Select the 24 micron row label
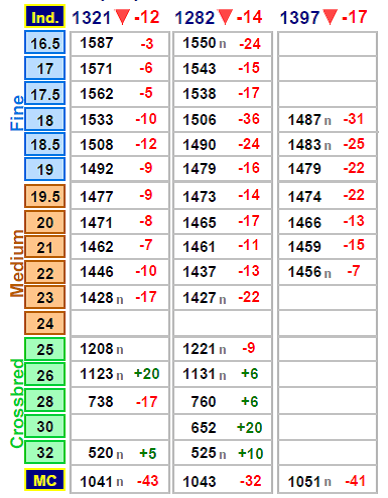Viewport: 388px width, 498px height. [x=45, y=323]
